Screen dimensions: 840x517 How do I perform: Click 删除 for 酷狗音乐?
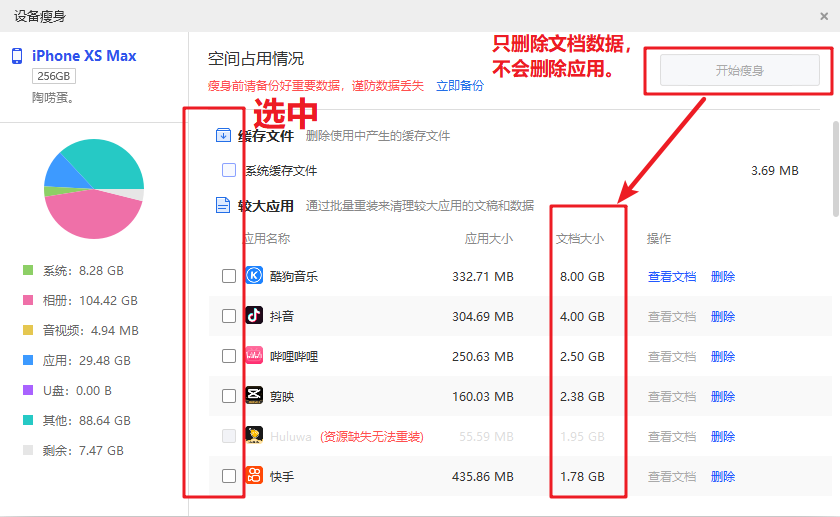tap(723, 276)
